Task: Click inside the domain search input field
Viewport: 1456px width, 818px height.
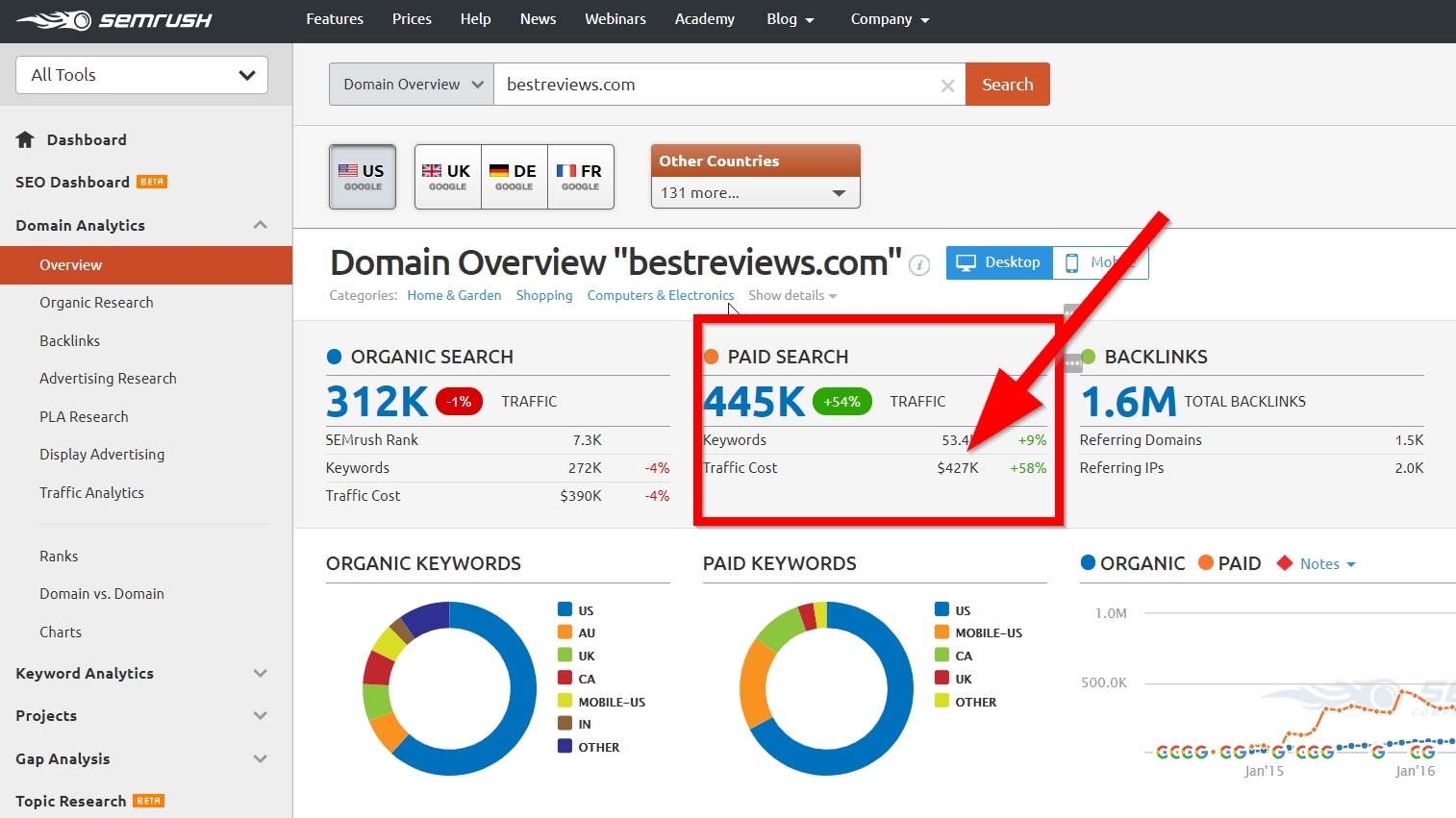Action: pyautogui.click(x=721, y=85)
